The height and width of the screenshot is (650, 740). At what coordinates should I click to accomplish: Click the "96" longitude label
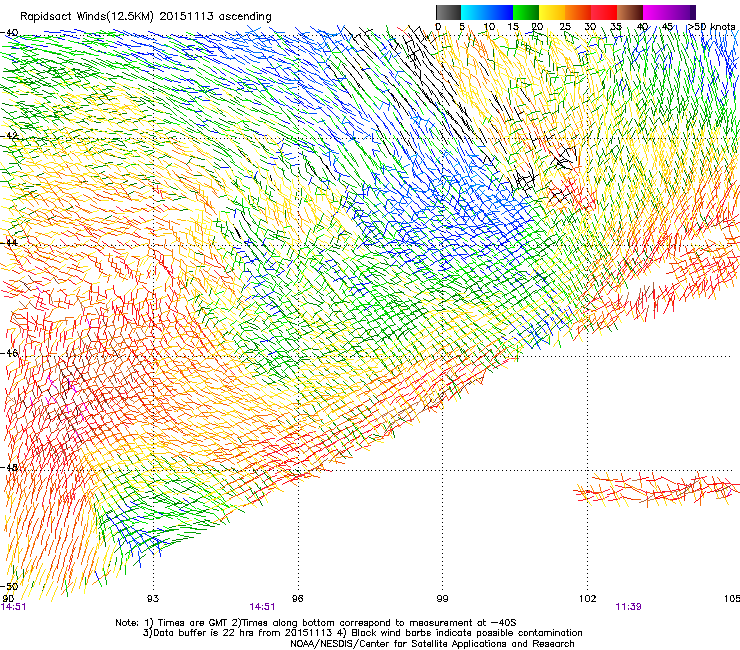click(297, 599)
